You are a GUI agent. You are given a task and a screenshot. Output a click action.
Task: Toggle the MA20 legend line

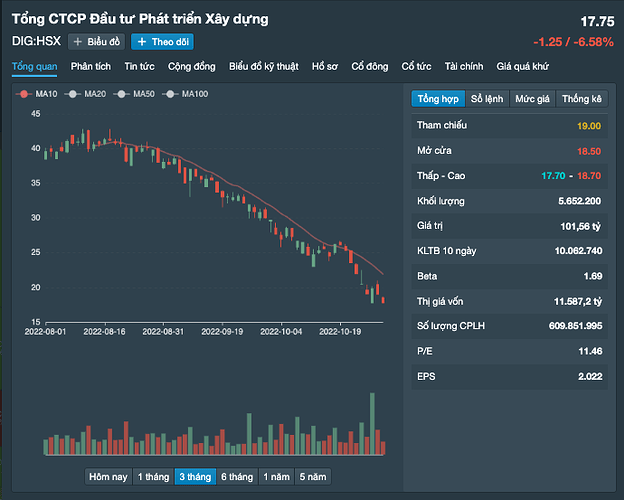click(85, 93)
